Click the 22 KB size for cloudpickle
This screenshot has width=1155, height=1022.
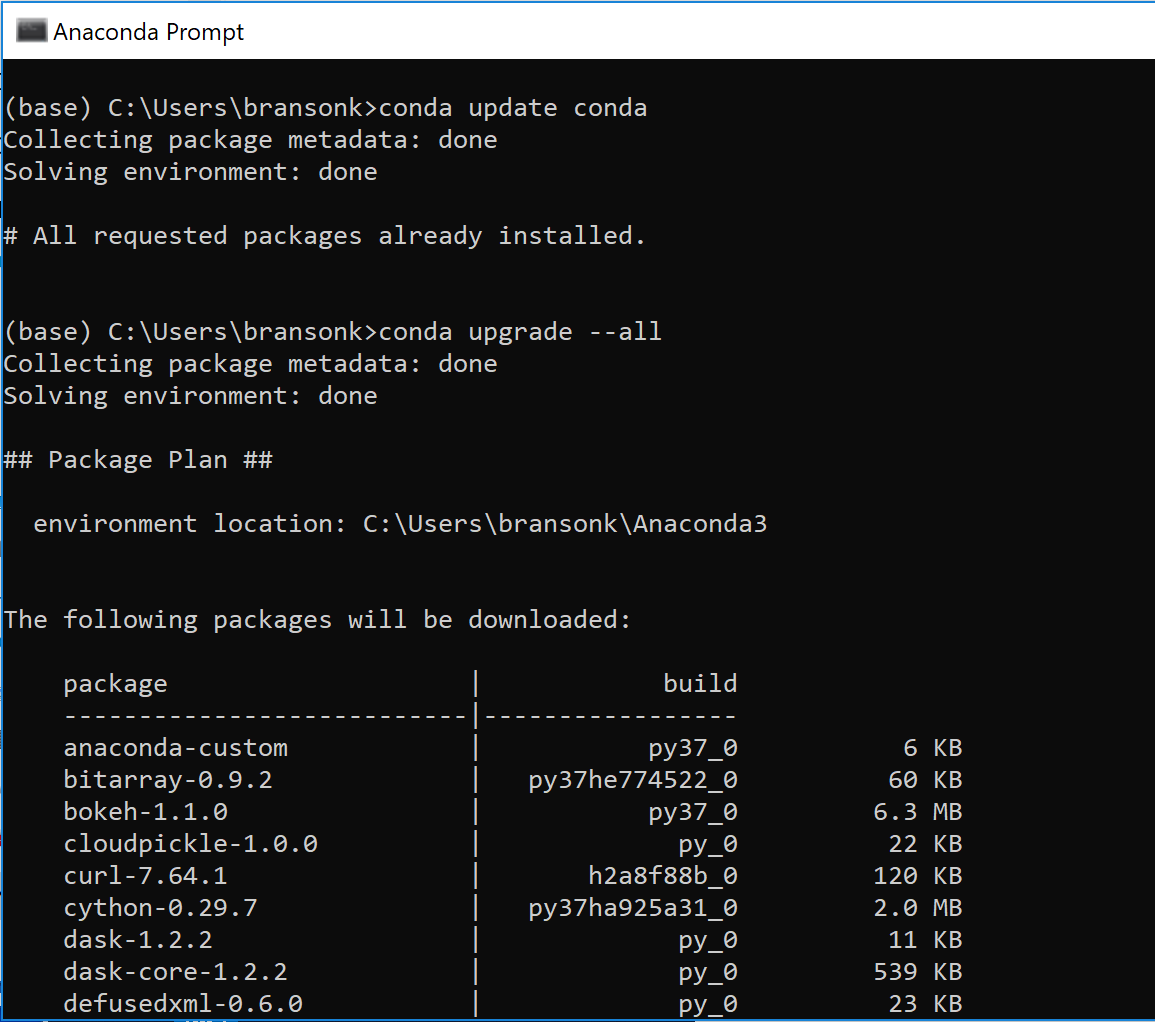coord(925,844)
